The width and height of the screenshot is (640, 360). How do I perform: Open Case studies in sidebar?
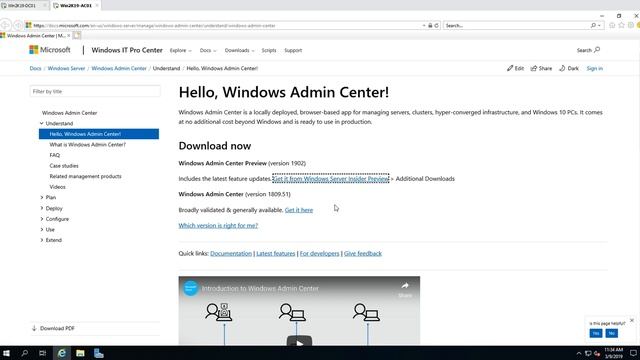click(64, 166)
